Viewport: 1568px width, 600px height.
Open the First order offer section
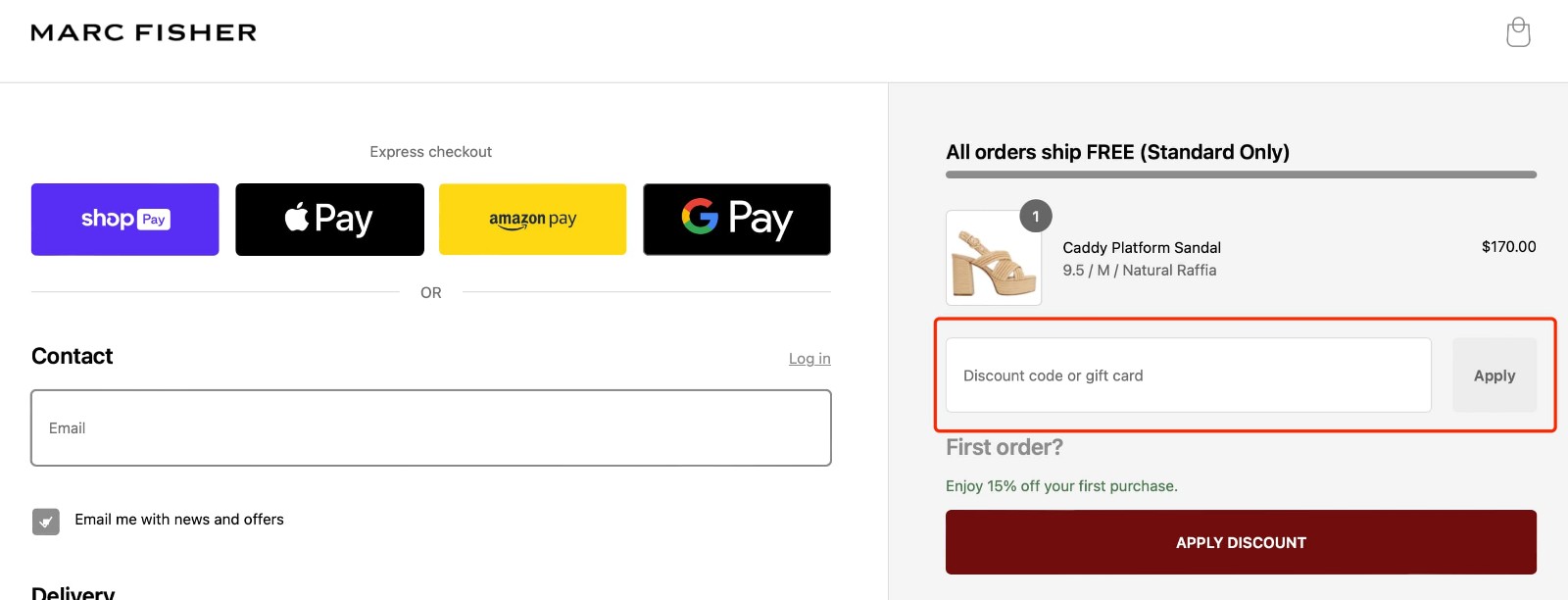[1004, 446]
